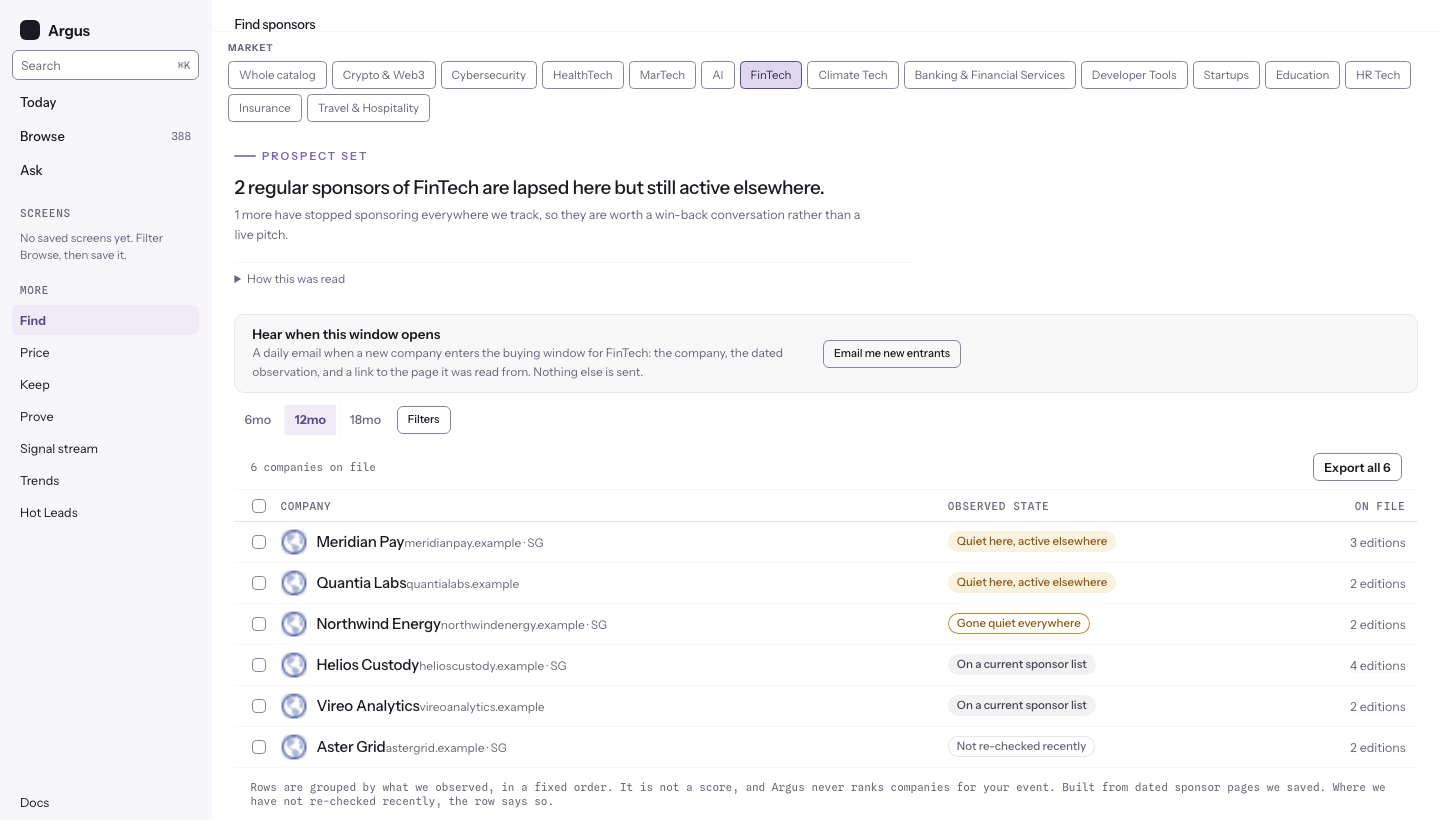Select the Developer Tools market chip

tap(1134, 75)
